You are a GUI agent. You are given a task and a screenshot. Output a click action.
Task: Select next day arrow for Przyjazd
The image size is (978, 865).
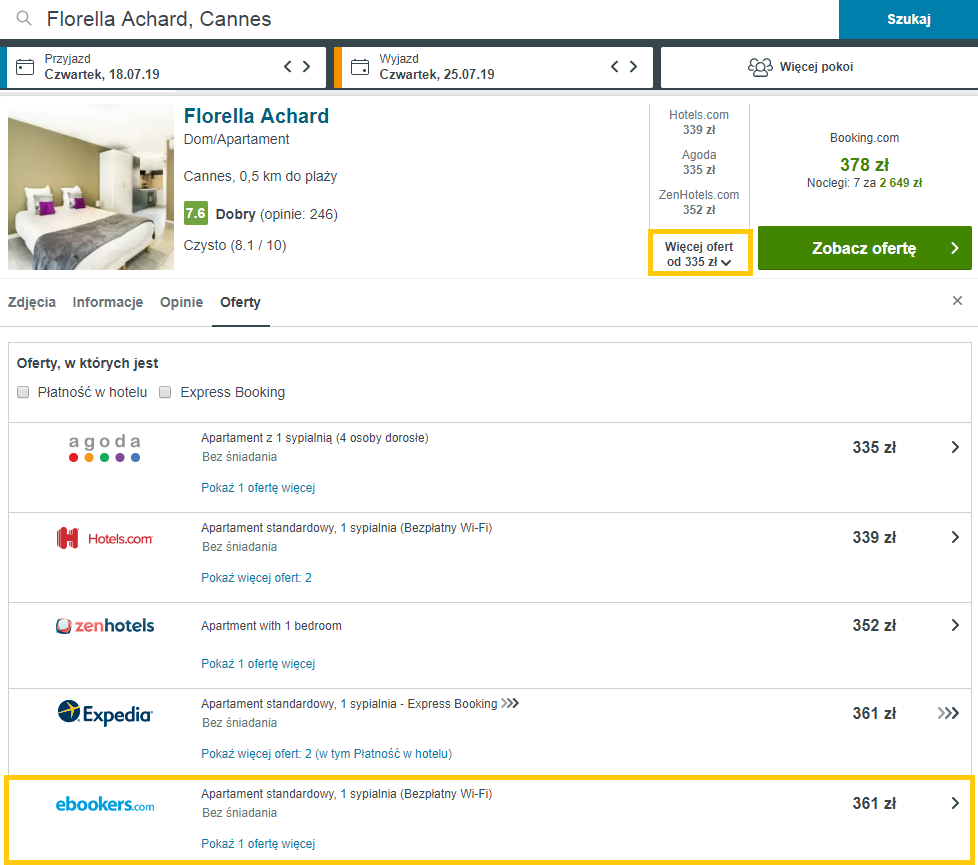click(306, 66)
